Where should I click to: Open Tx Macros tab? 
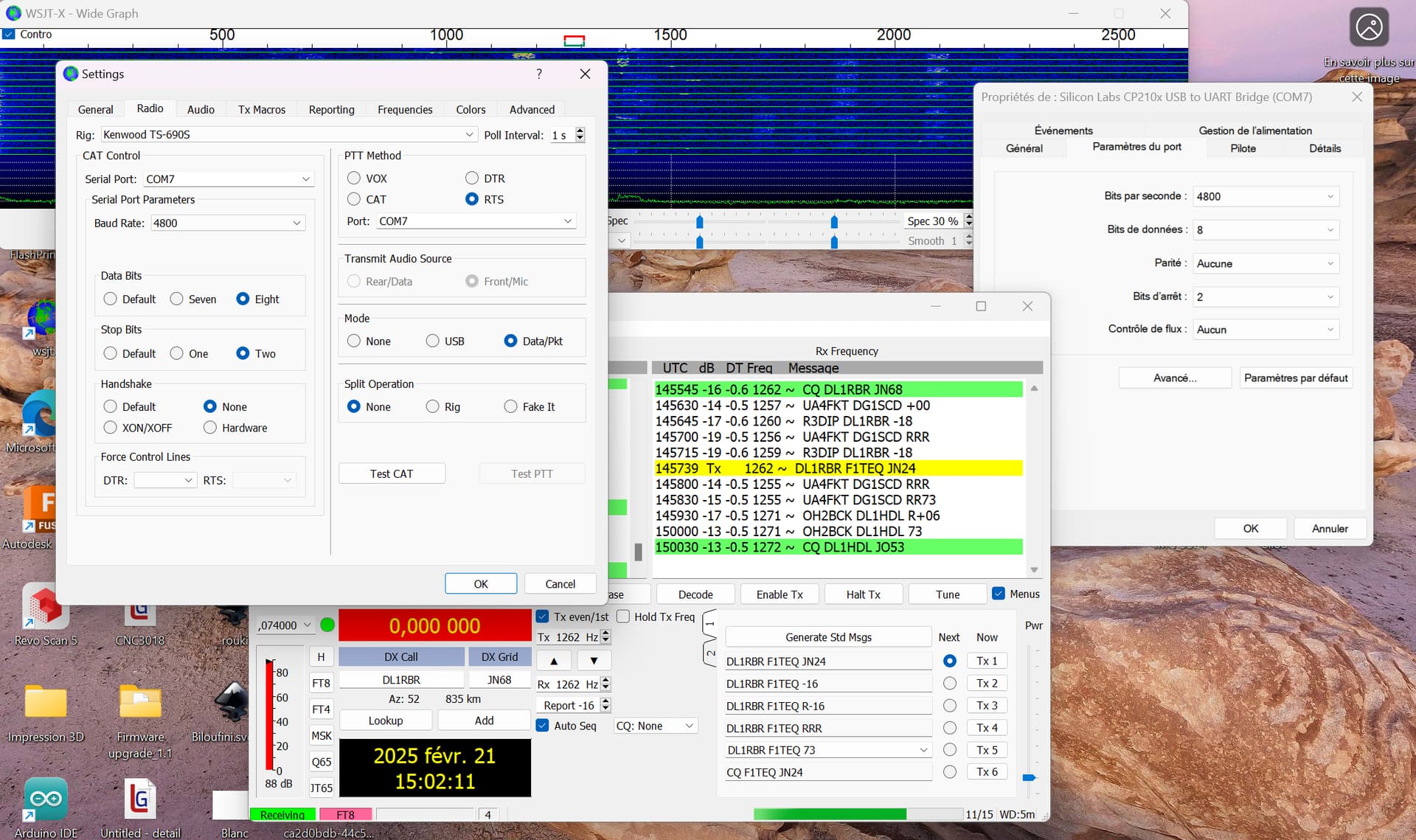(262, 109)
